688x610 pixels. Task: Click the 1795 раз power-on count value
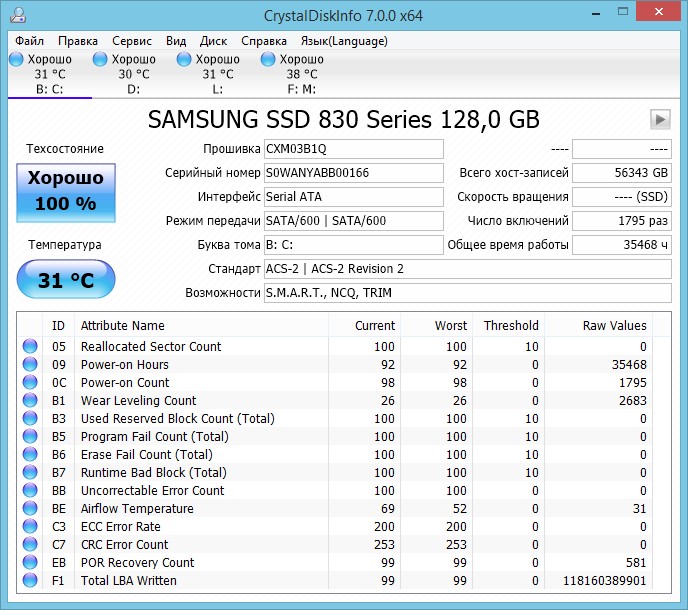pos(622,221)
